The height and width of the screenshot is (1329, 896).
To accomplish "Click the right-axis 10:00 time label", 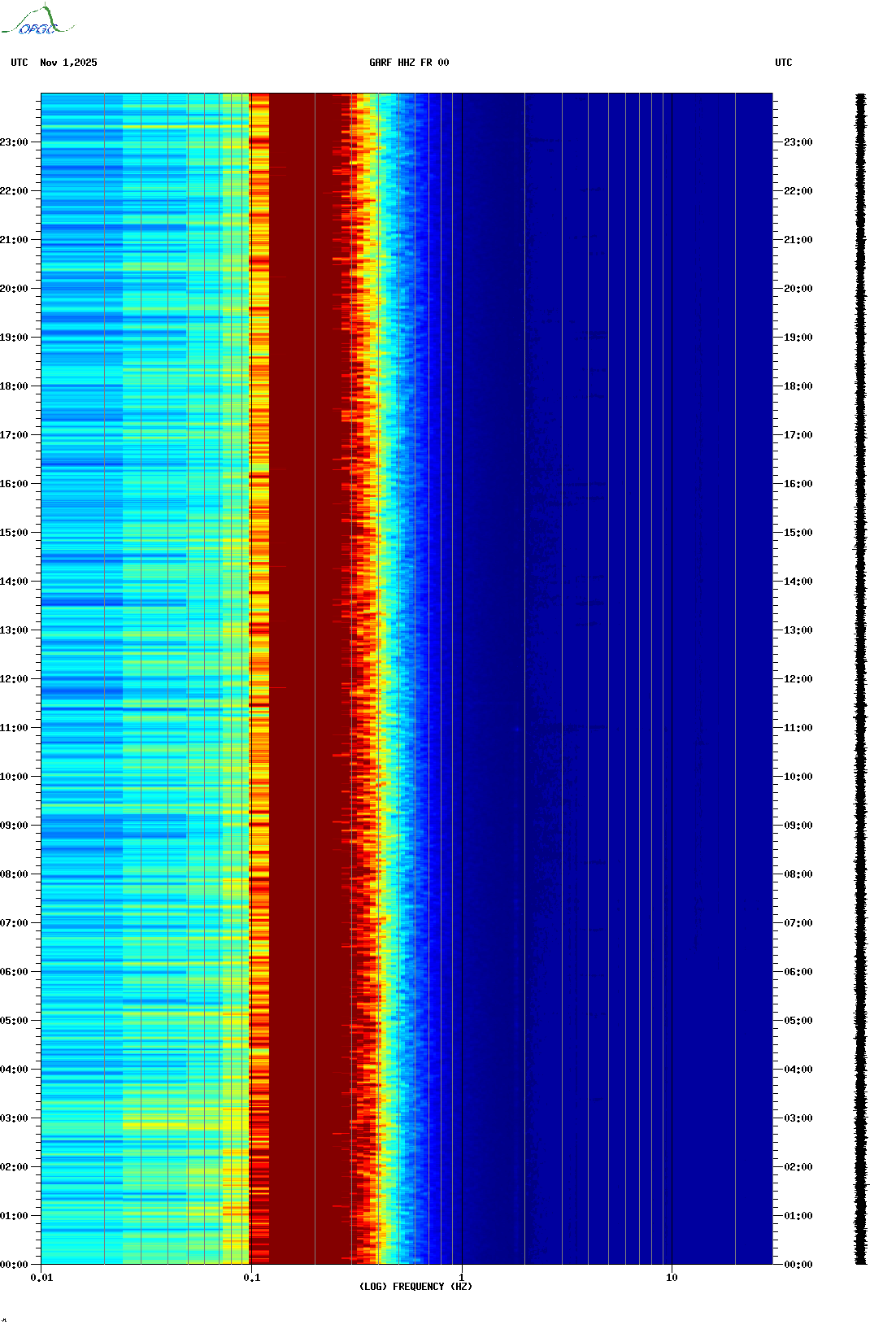I will pyautogui.click(x=798, y=777).
